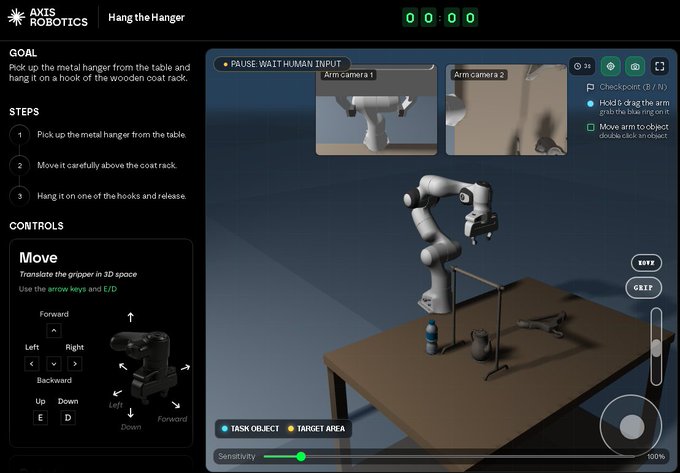Click the Checkpoint (B / N) label
680x473 pixels.
point(633,87)
